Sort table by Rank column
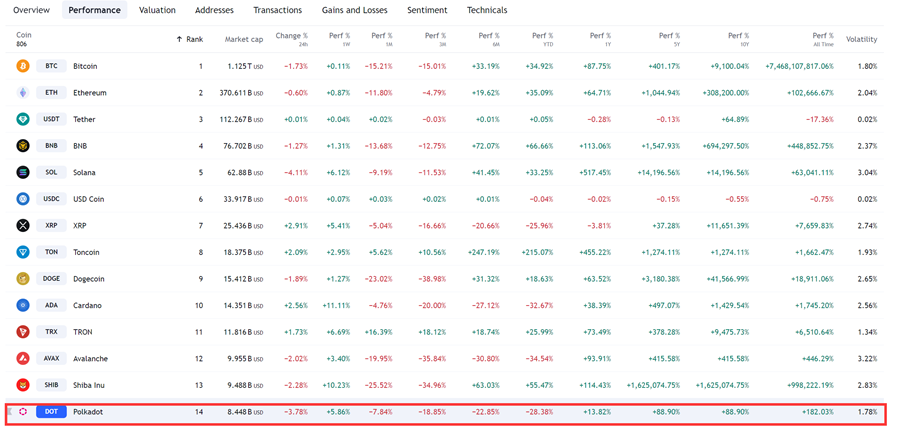900x429 pixels. 190,39
